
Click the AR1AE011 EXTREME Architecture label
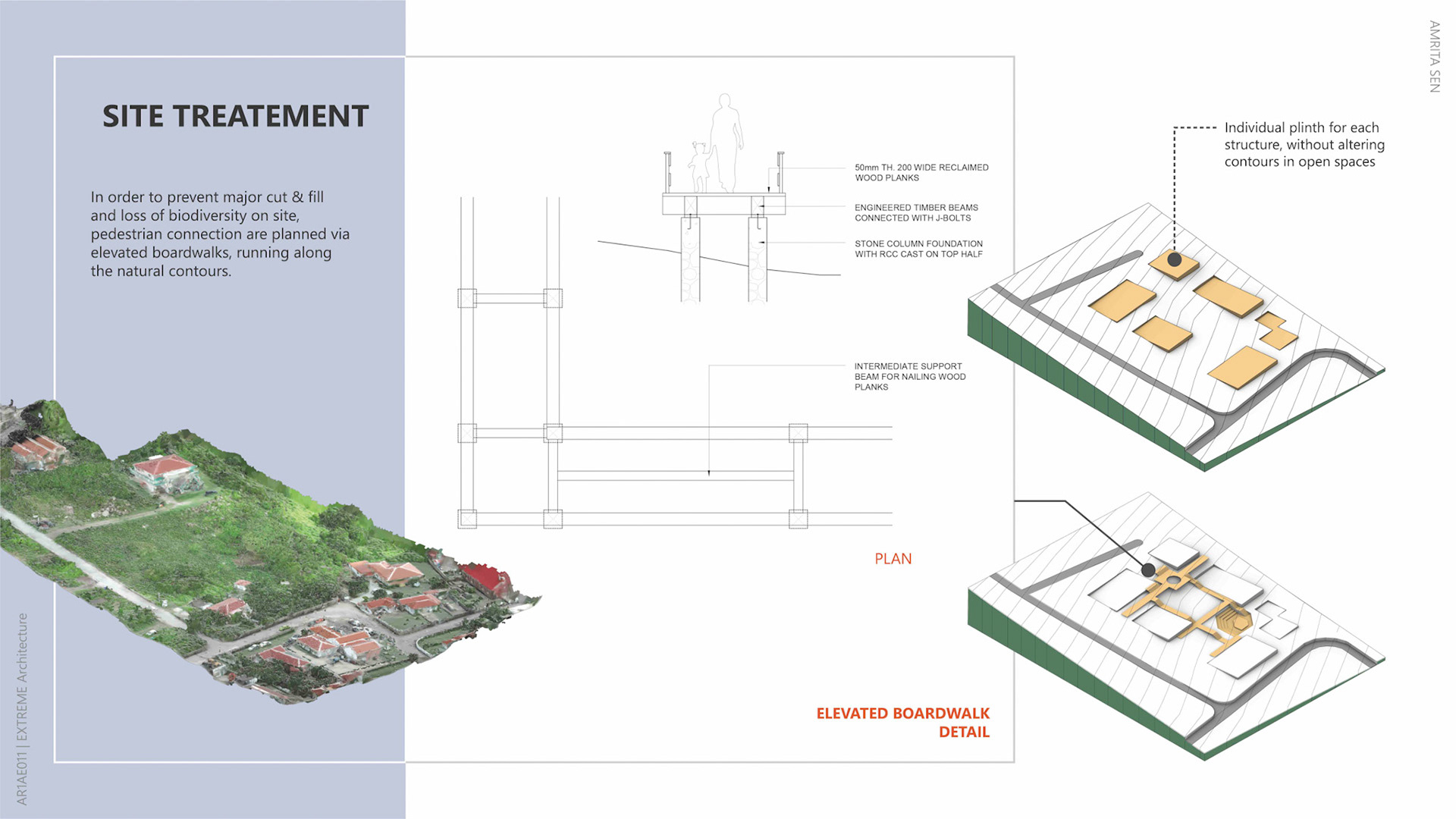pyautogui.click(x=22, y=709)
